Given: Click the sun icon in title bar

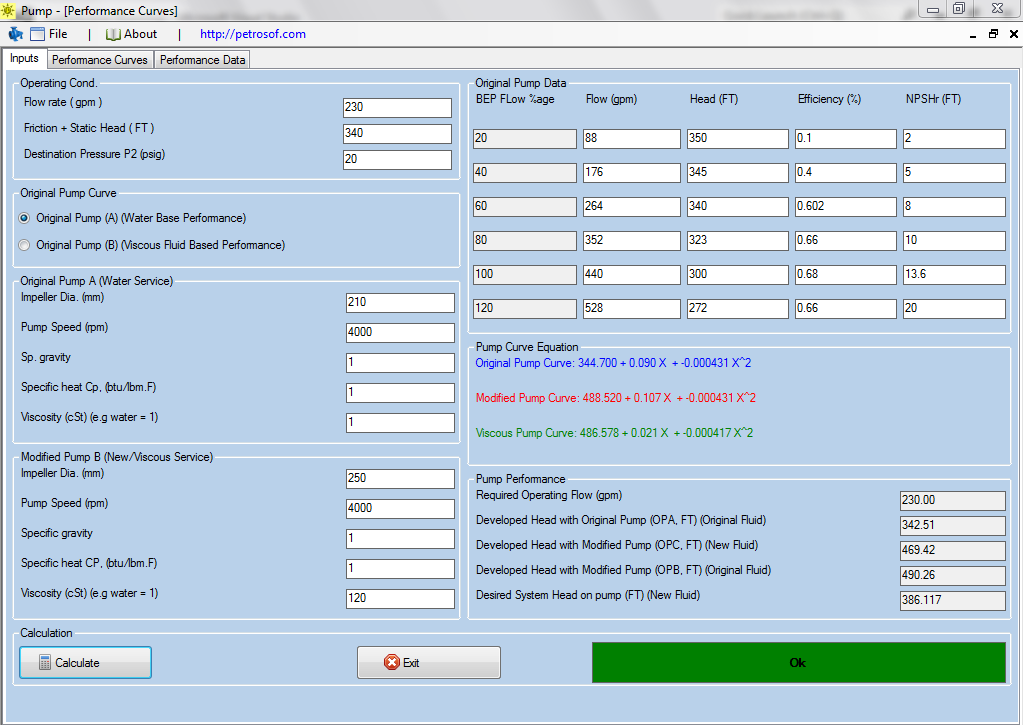Looking at the screenshot, I should [8, 10].
